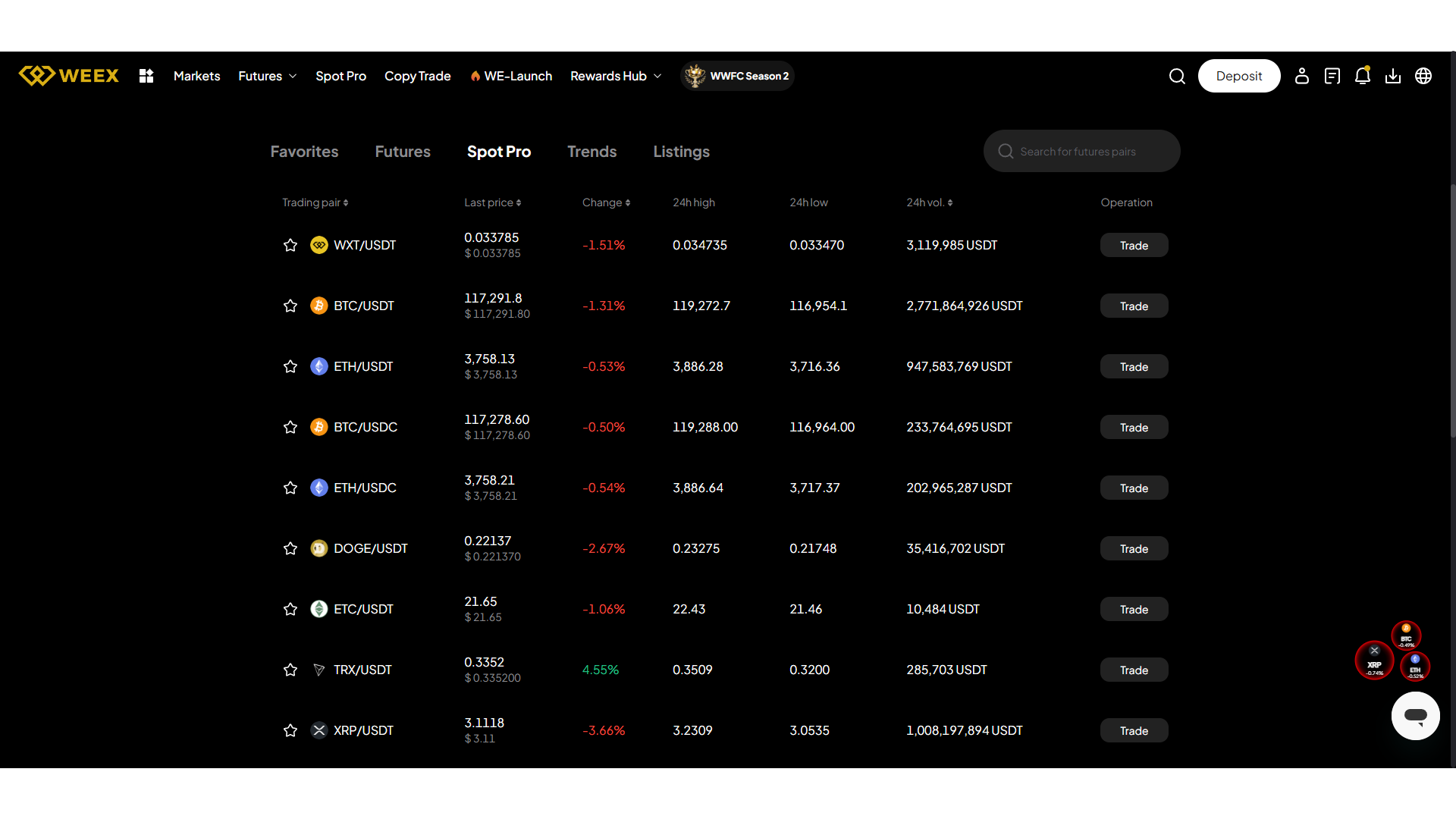
Task: Open the apps grid menu icon
Action: tap(146, 76)
